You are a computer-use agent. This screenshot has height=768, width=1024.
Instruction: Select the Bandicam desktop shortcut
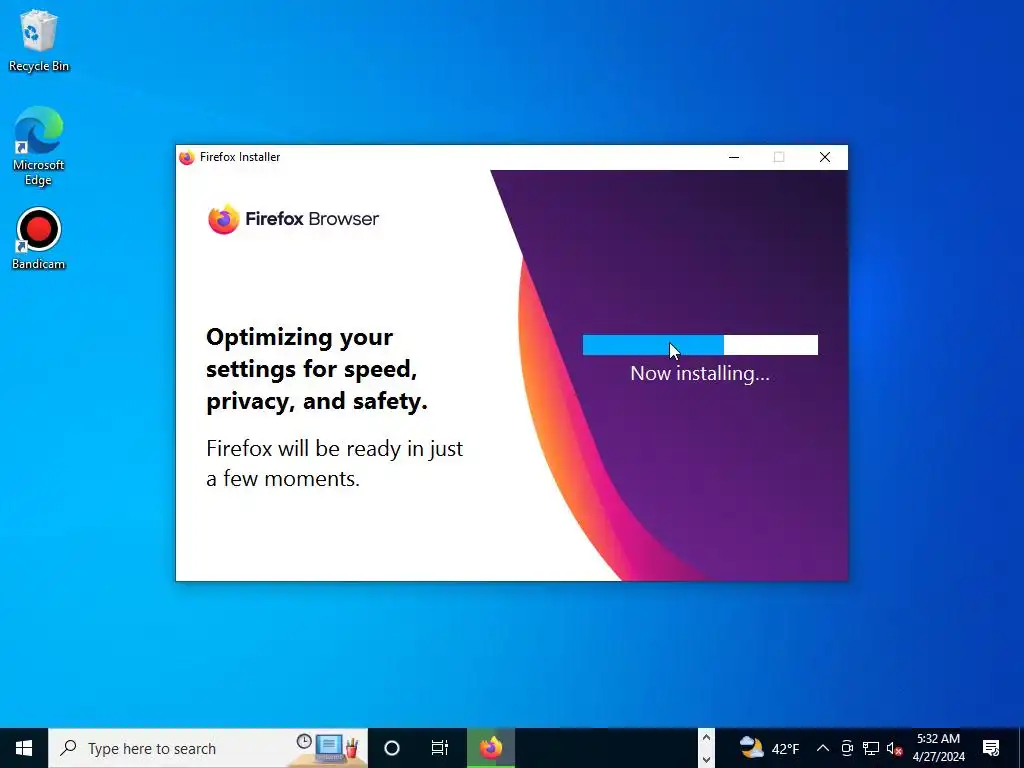(39, 238)
